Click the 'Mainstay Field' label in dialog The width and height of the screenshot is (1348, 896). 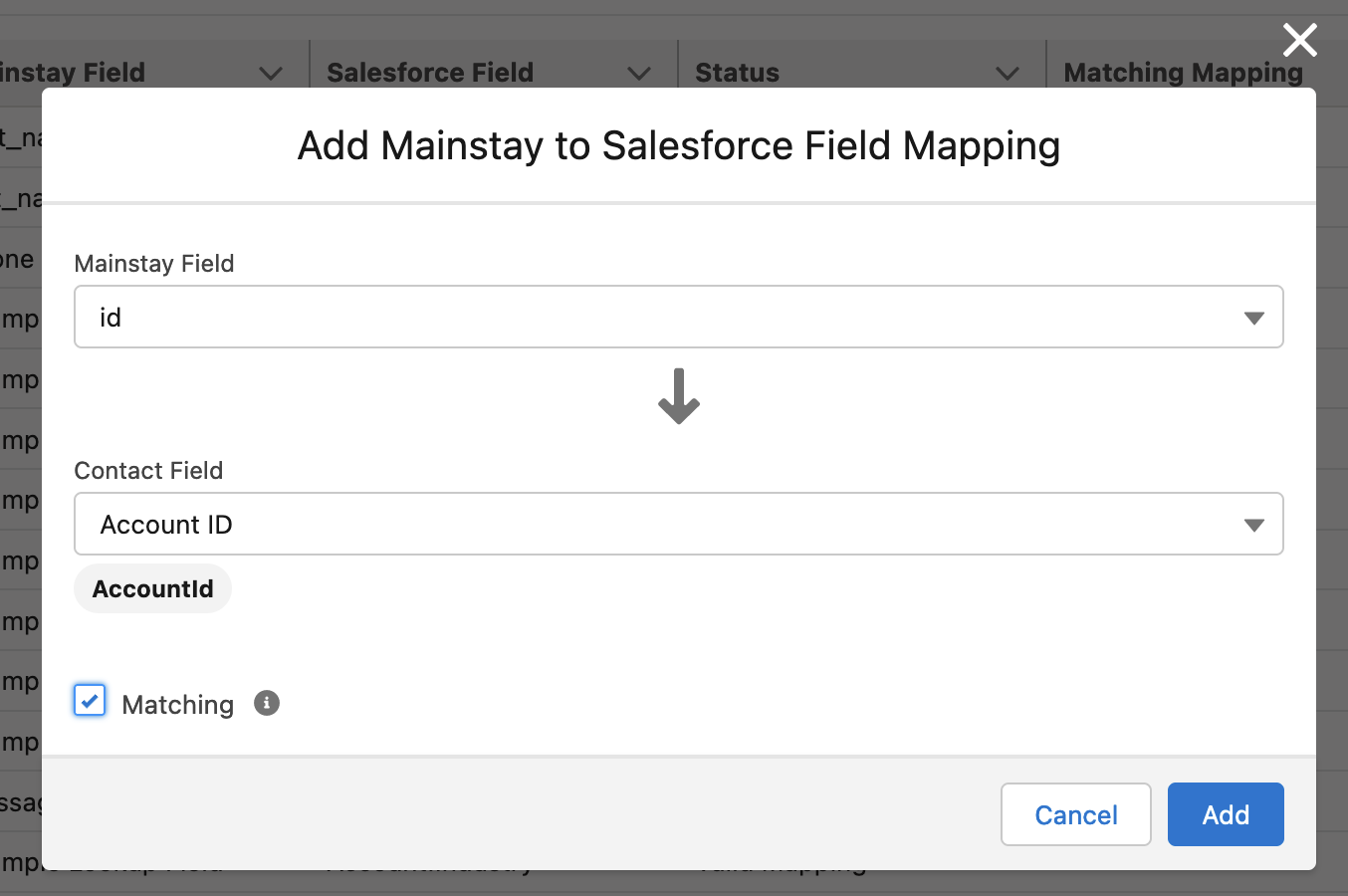point(154,263)
